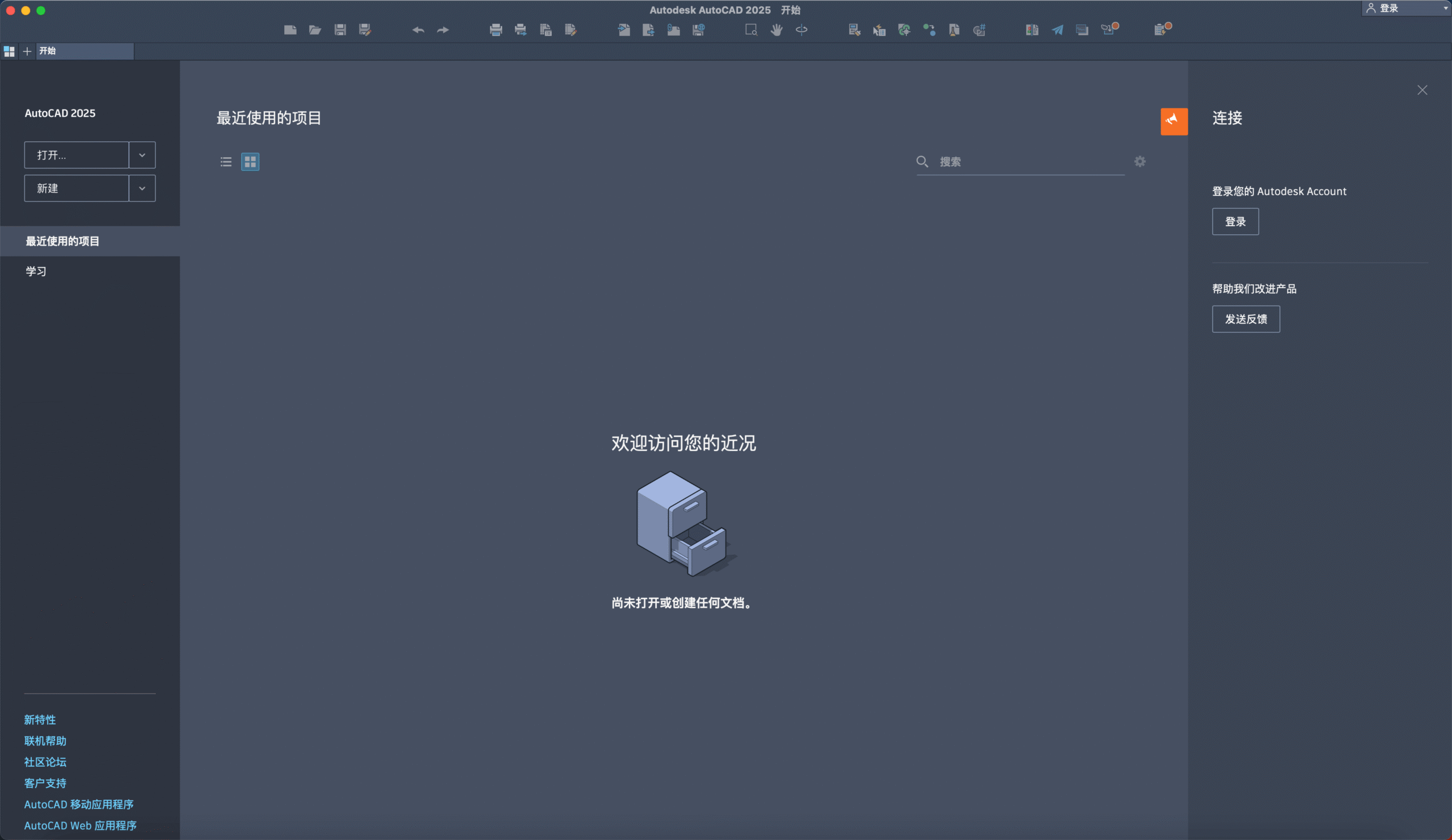Redo the last action
The height and width of the screenshot is (840, 1452).
pos(442,30)
